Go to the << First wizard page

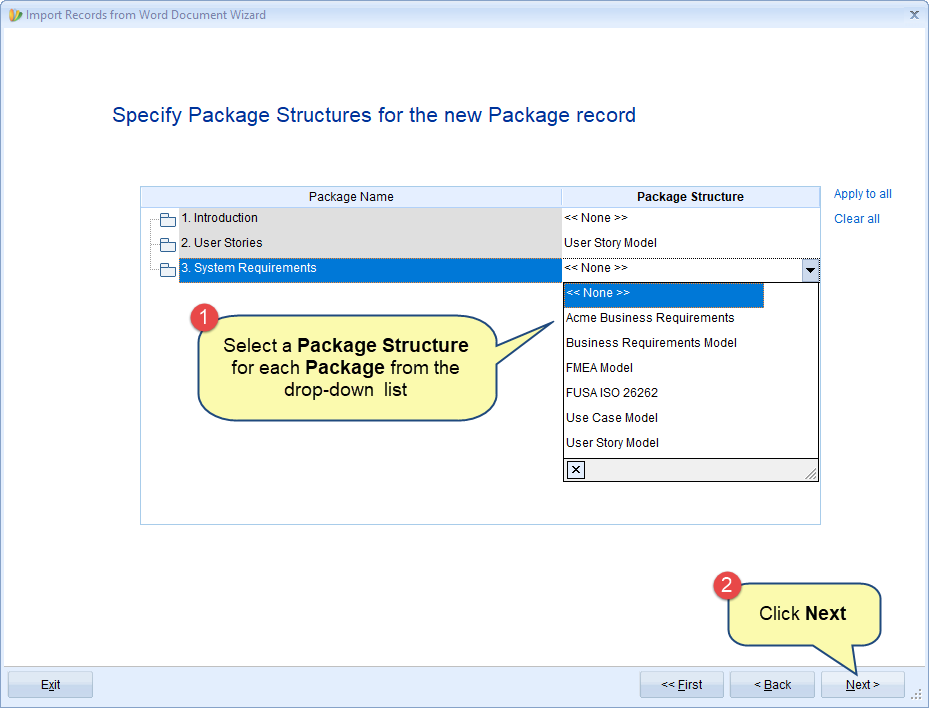click(x=681, y=685)
